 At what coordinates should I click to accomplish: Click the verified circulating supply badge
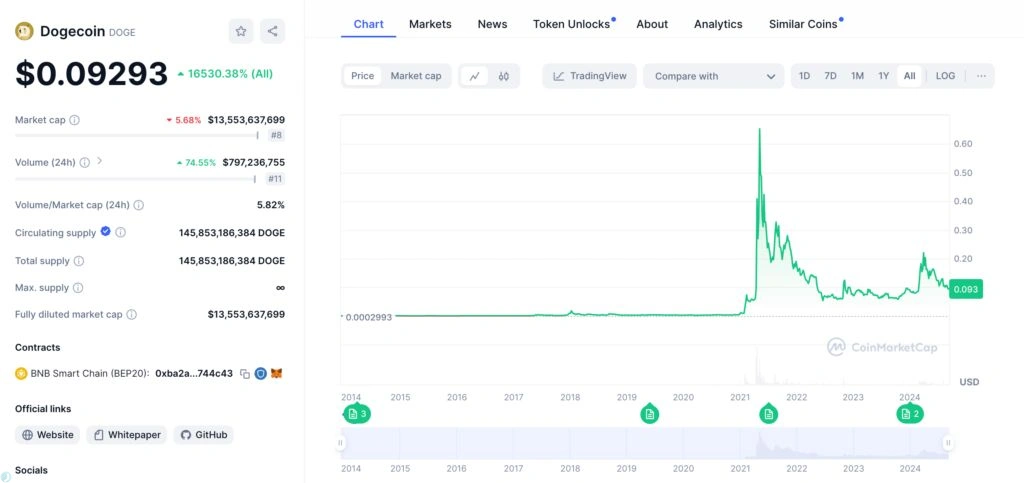click(105, 231)
